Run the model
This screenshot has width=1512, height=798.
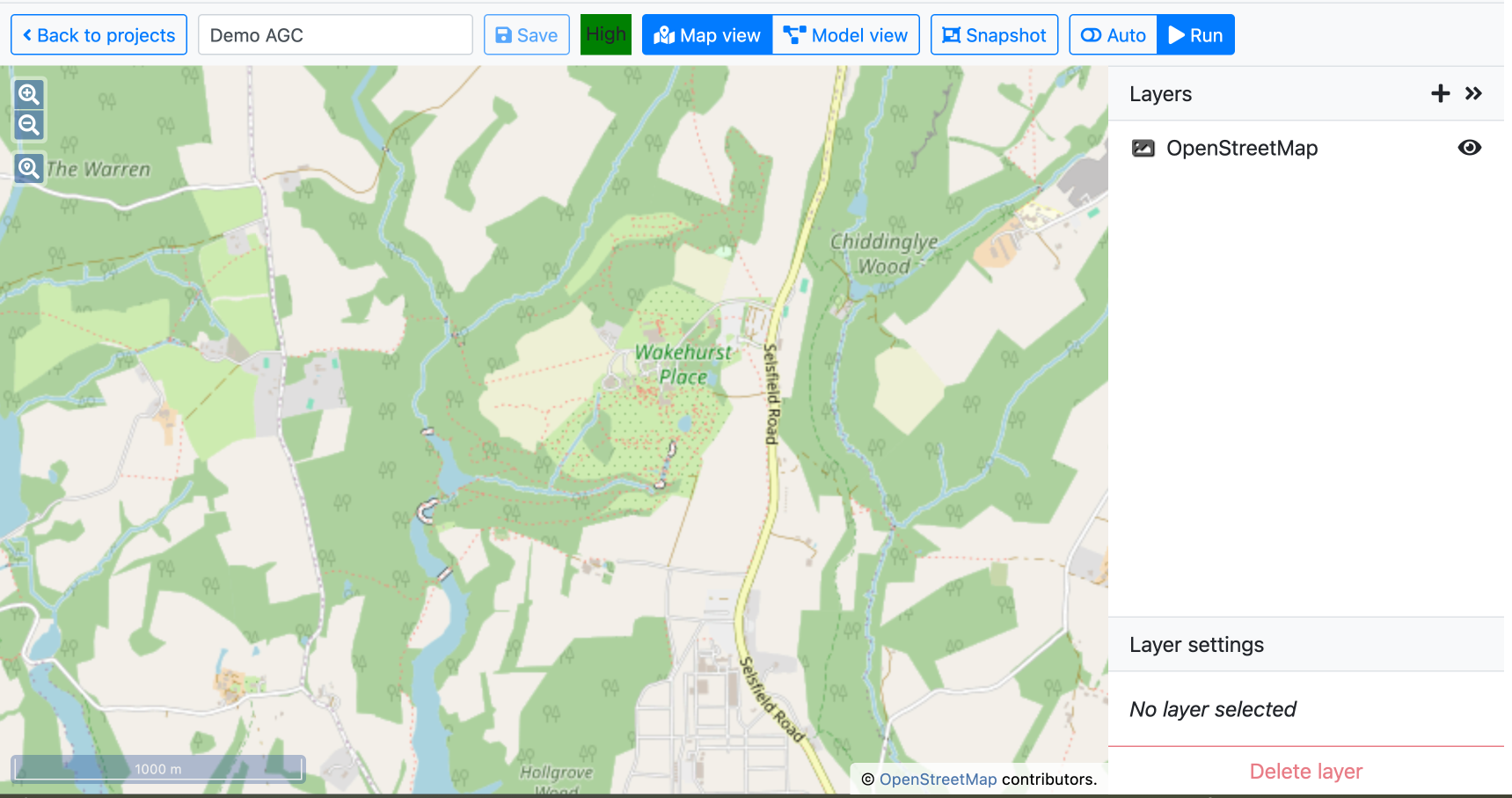click(x=1195, y=35)
